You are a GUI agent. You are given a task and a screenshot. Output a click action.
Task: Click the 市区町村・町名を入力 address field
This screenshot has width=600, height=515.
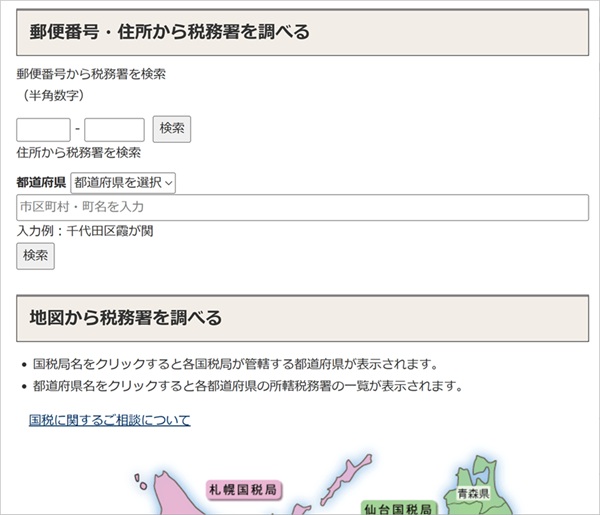coord(302,207)
